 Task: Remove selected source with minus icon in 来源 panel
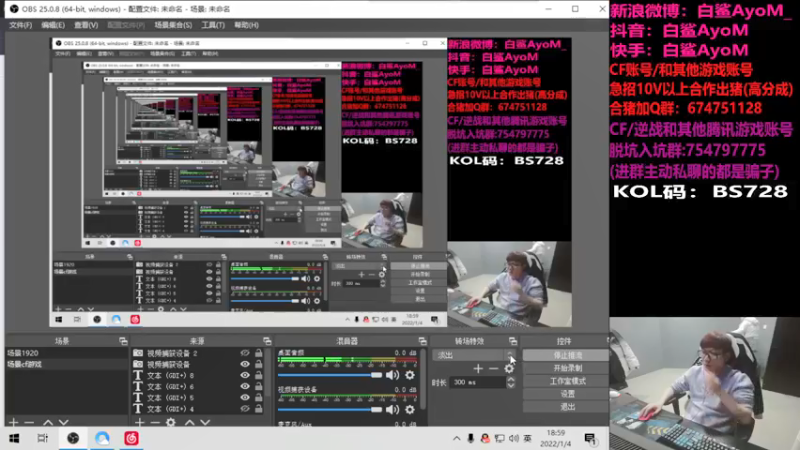(155, 422)
